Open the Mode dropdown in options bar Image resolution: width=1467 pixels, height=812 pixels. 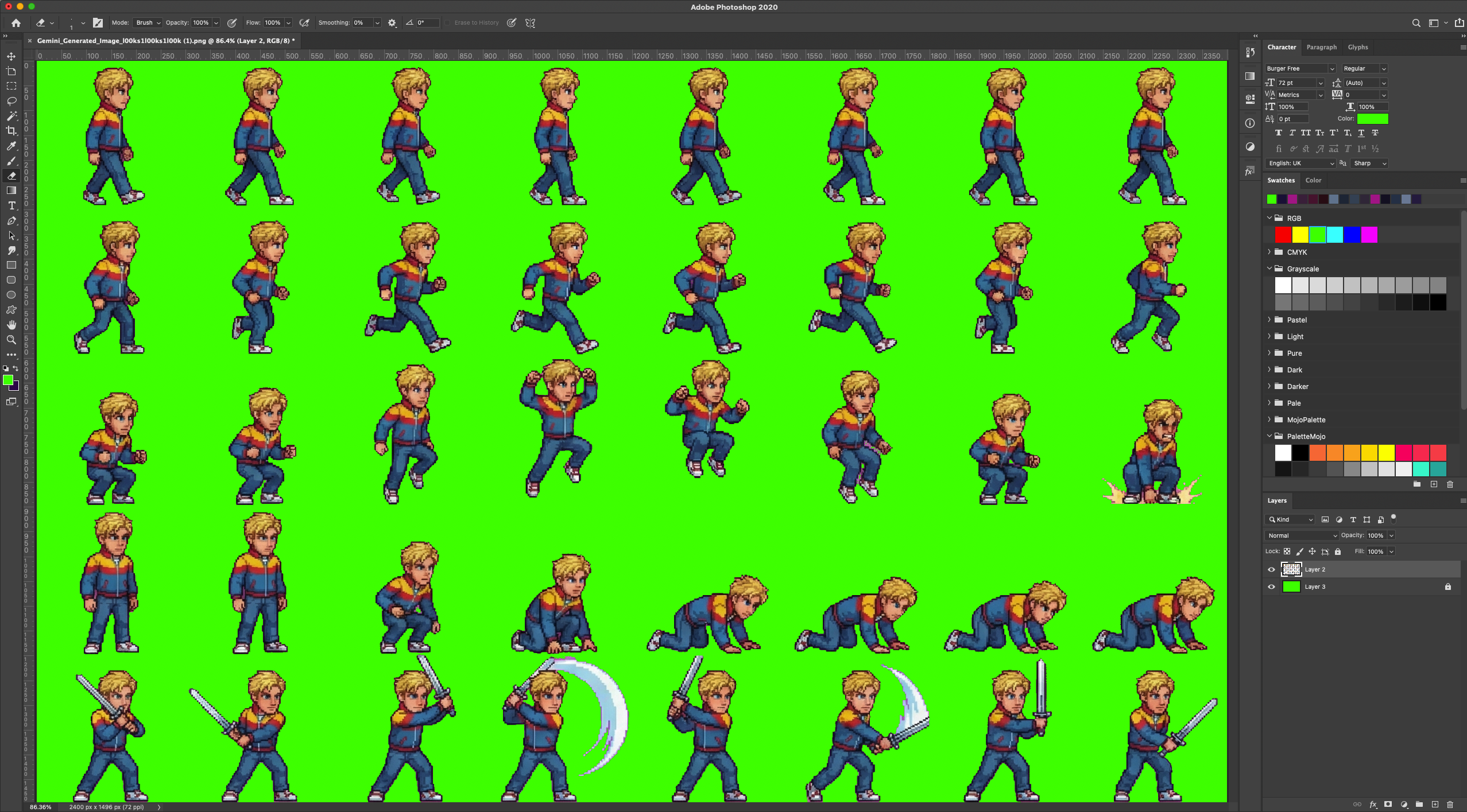coord(147,23)
